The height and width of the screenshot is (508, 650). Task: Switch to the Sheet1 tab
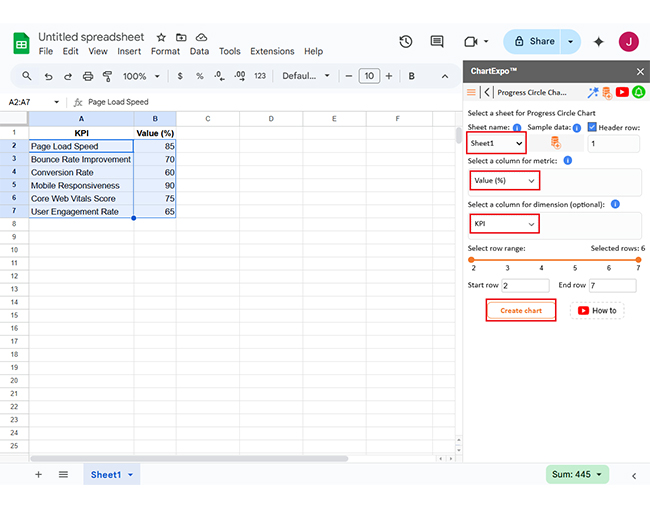(106, 475)
